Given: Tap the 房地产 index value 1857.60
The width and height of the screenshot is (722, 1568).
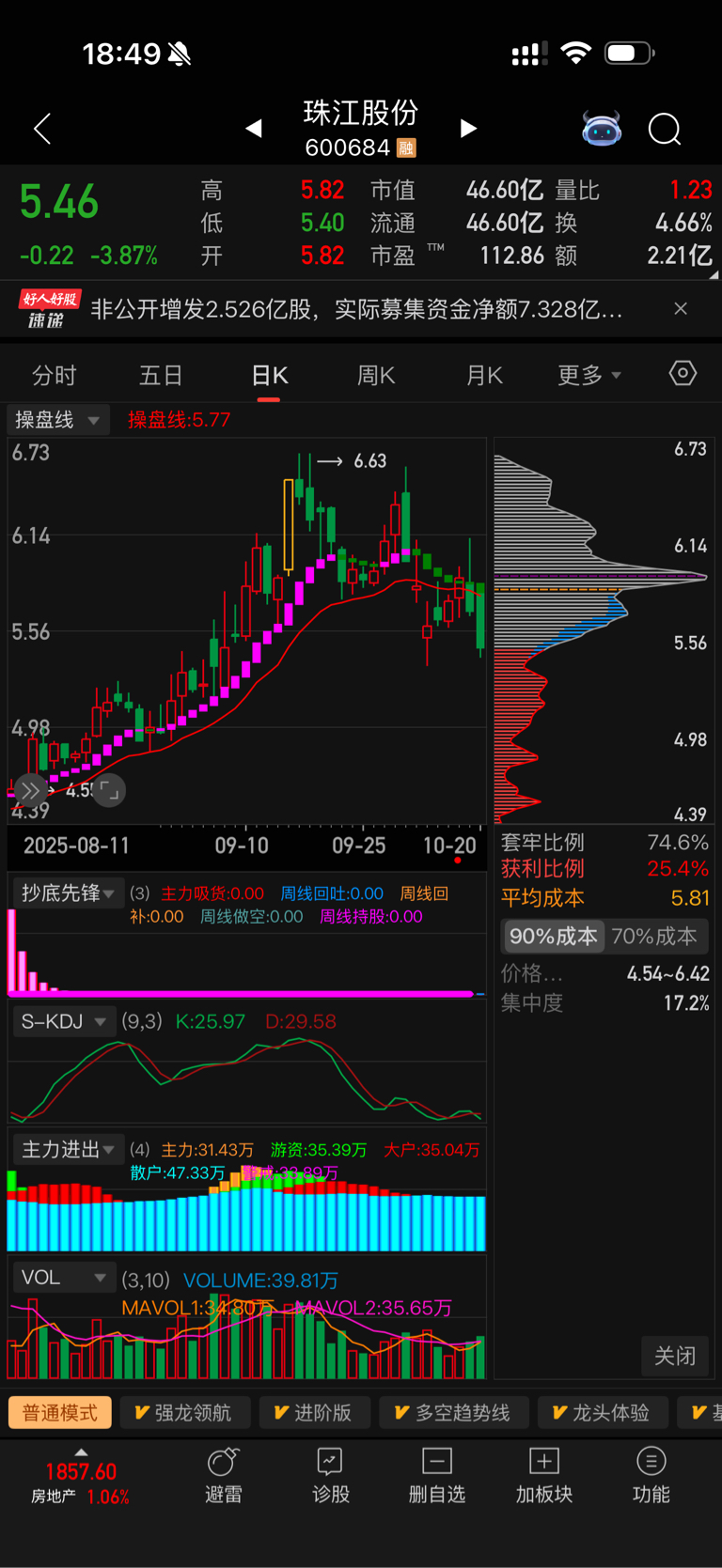Looking at the screenshot, I should tap(81, 1472).
